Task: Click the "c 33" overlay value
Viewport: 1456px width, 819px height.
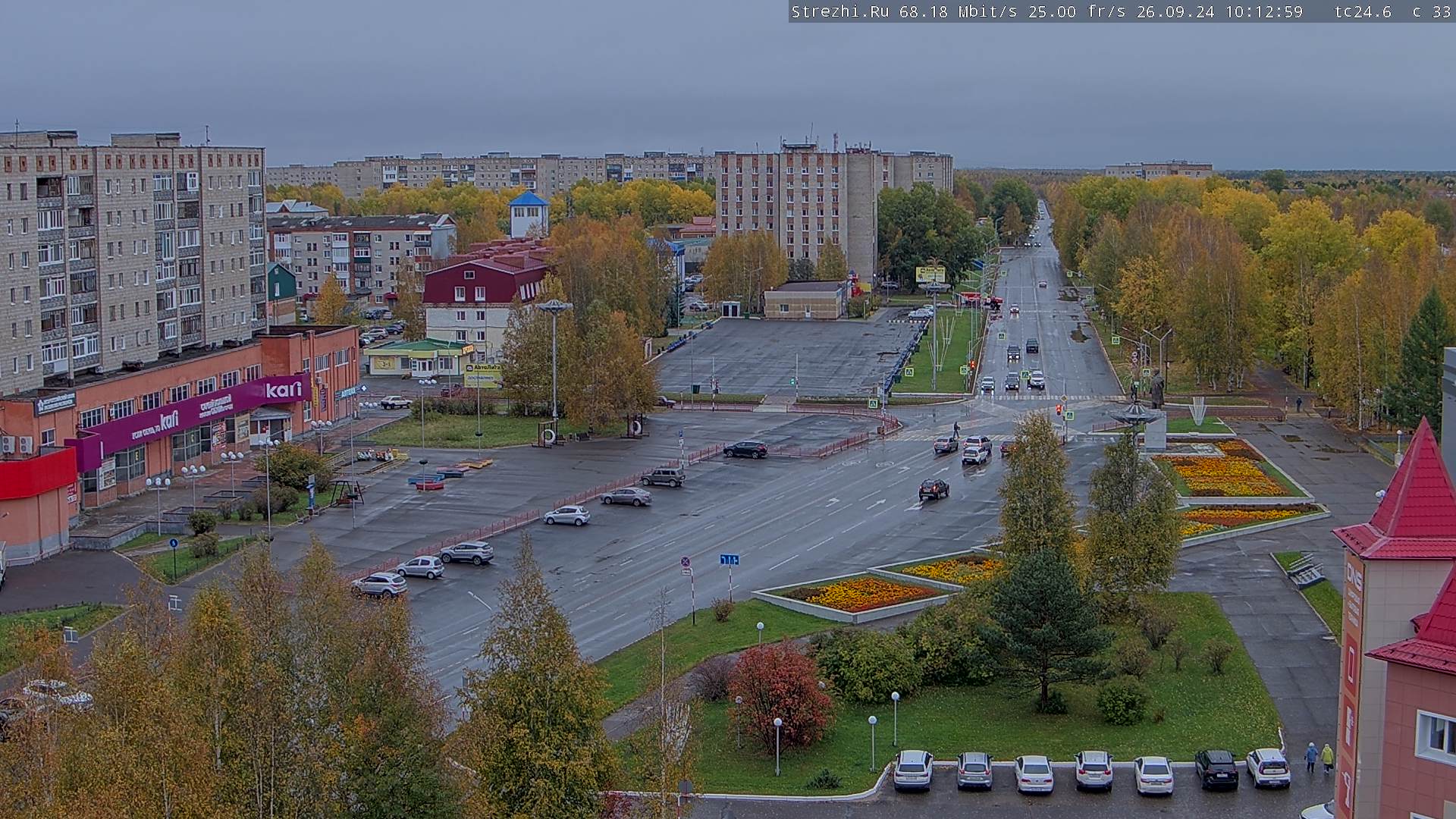Action: click(1431, 11)
